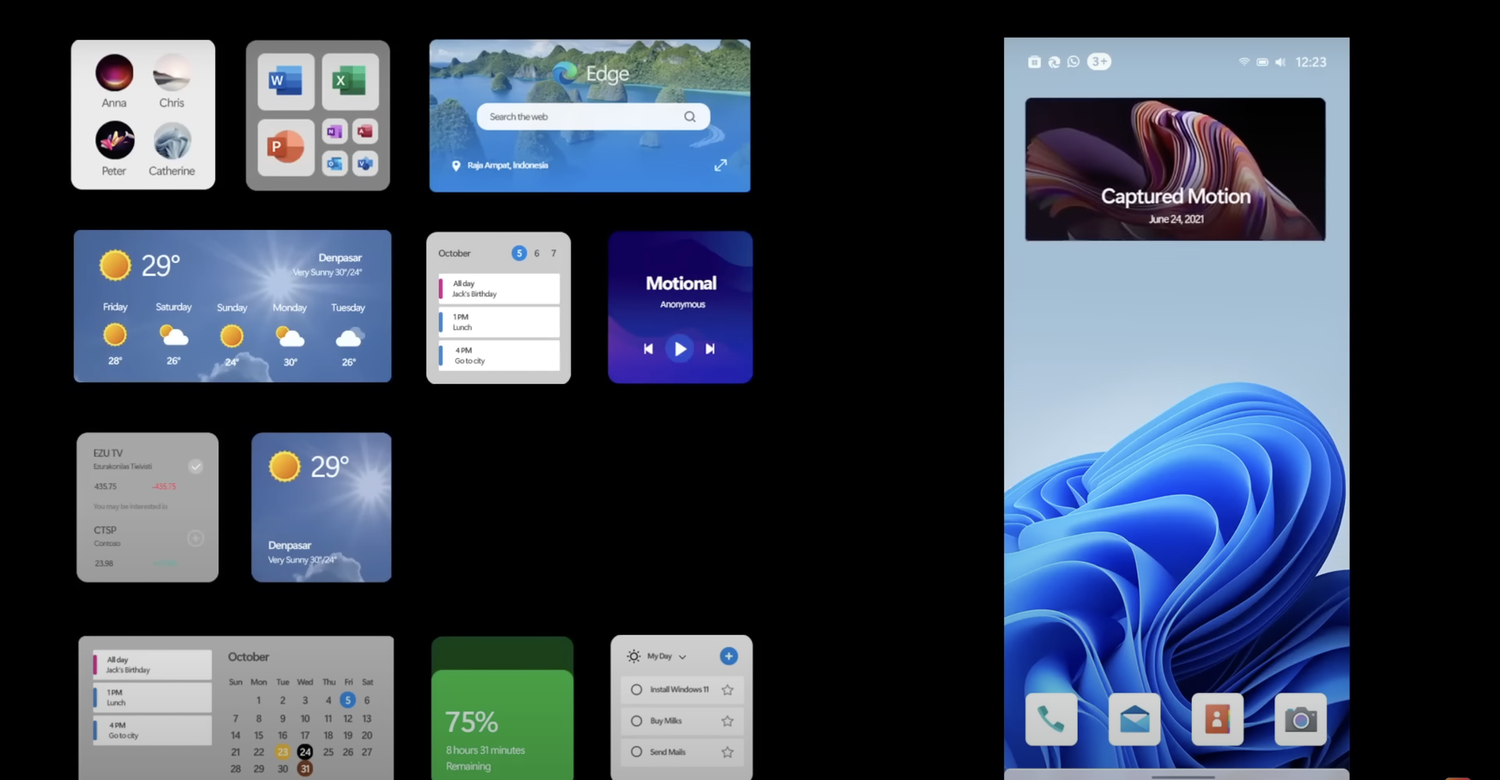Open the PowerPoint app icon
The image size is (1500, 780).
[x=285, y=147]
